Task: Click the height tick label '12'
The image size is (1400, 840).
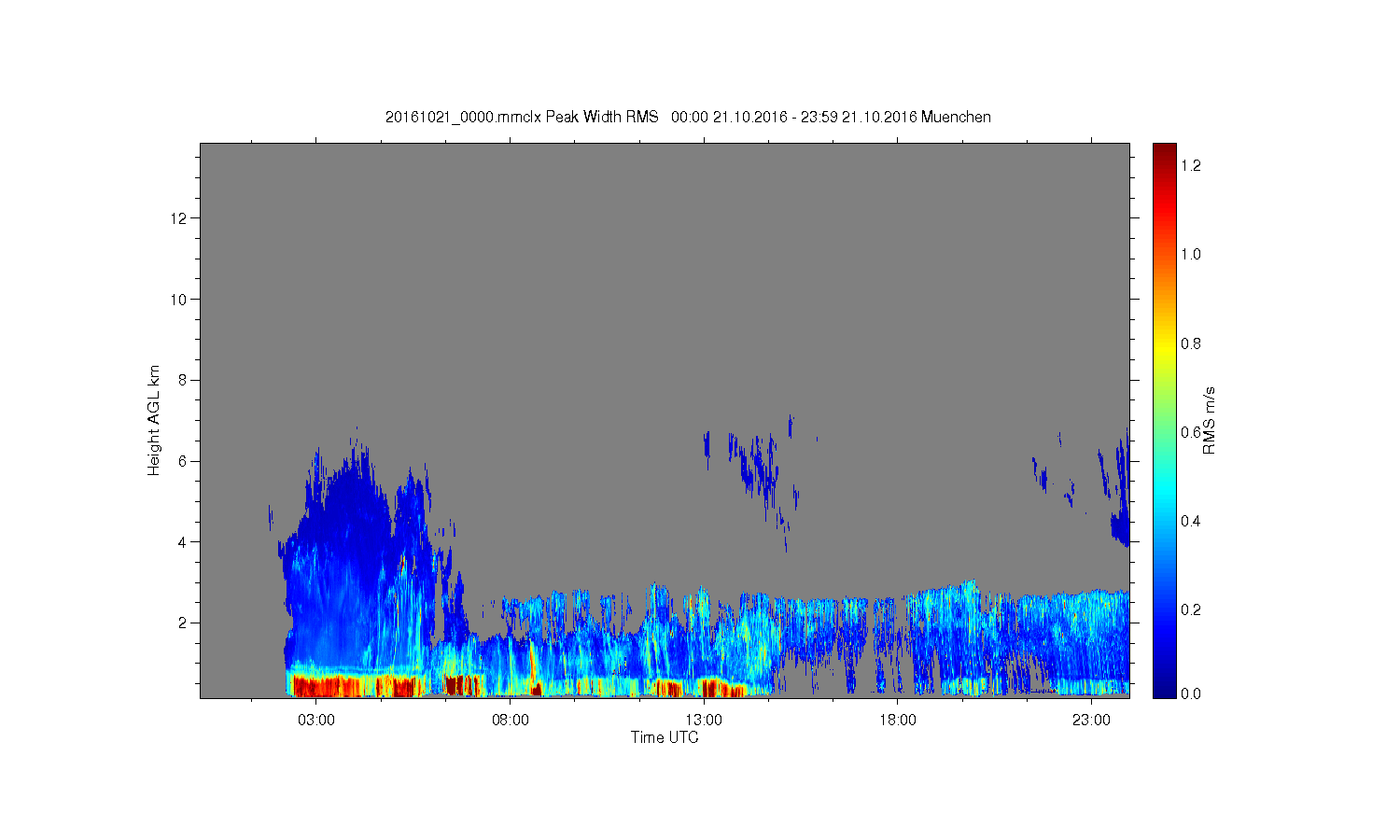Action: (x=180, y=218)
